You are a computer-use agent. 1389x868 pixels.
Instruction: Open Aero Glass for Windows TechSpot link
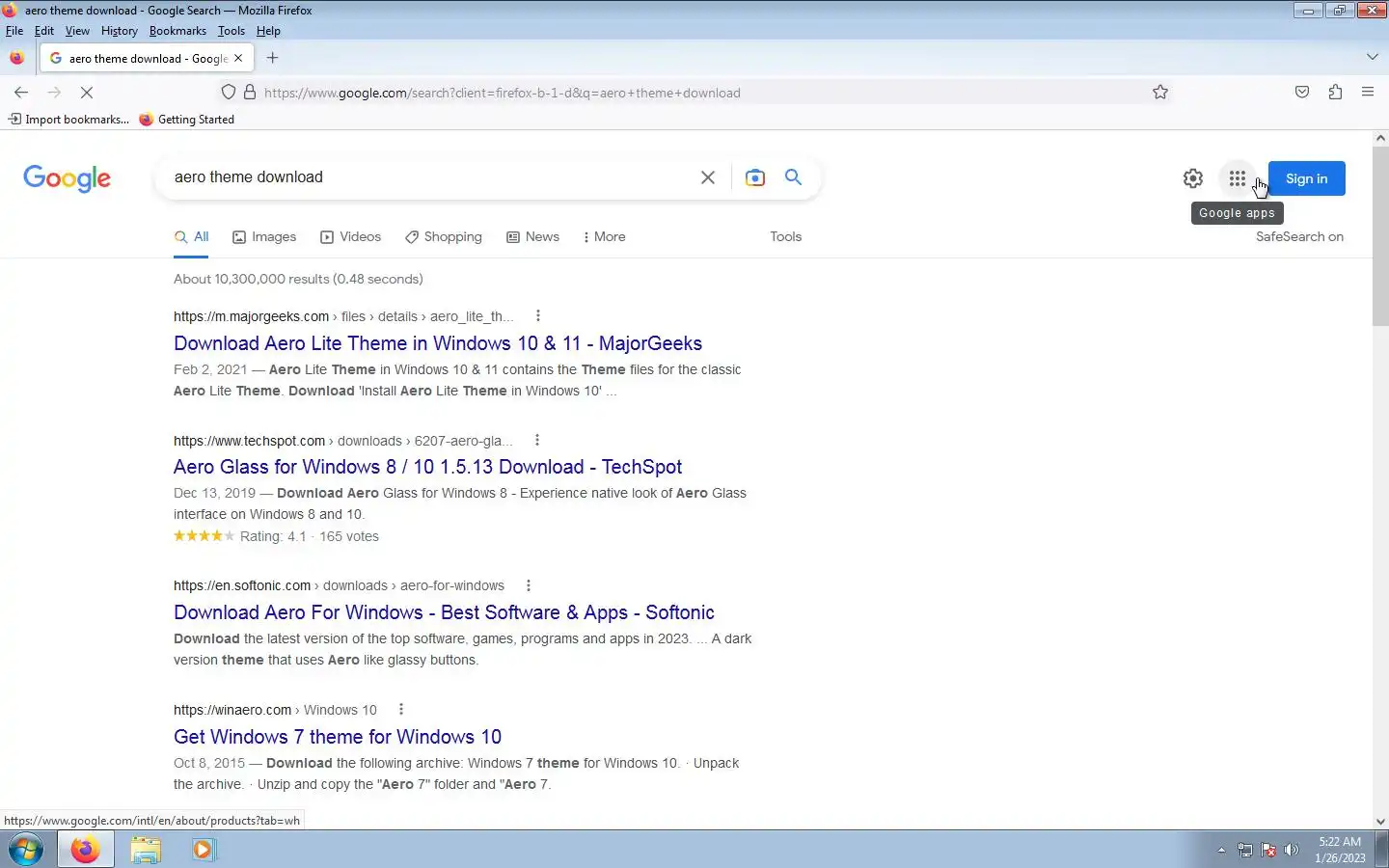click(427, 468)
